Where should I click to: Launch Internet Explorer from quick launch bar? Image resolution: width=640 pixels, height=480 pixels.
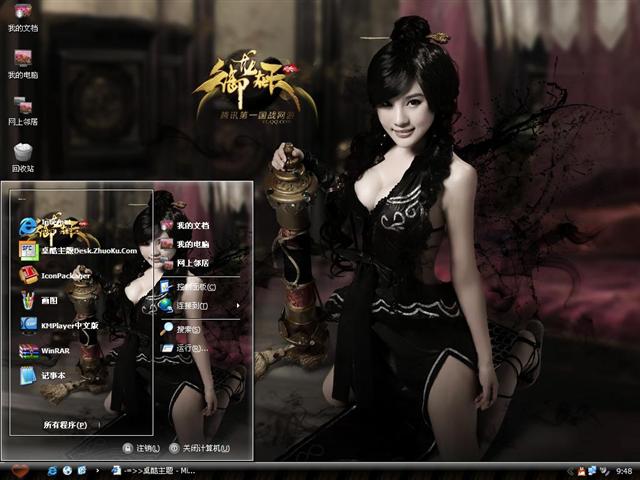tap(52, 471)
